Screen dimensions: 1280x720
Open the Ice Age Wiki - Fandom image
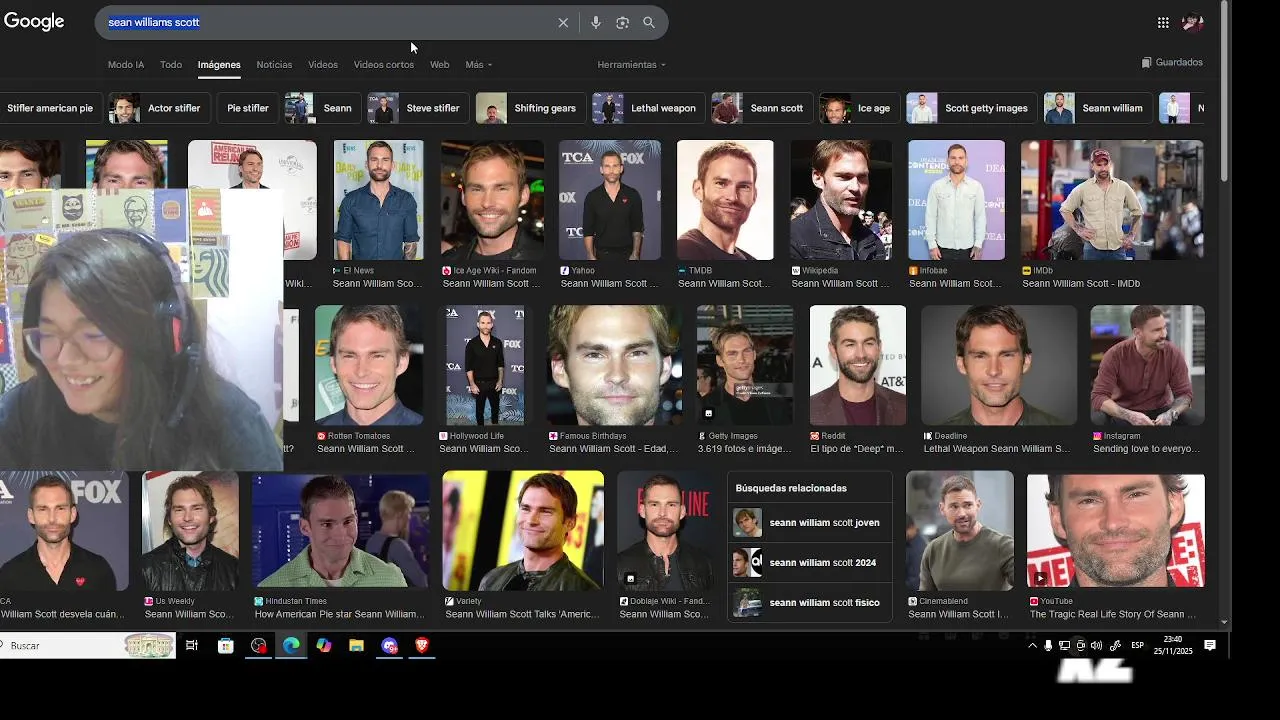click(x=492, y=200)
